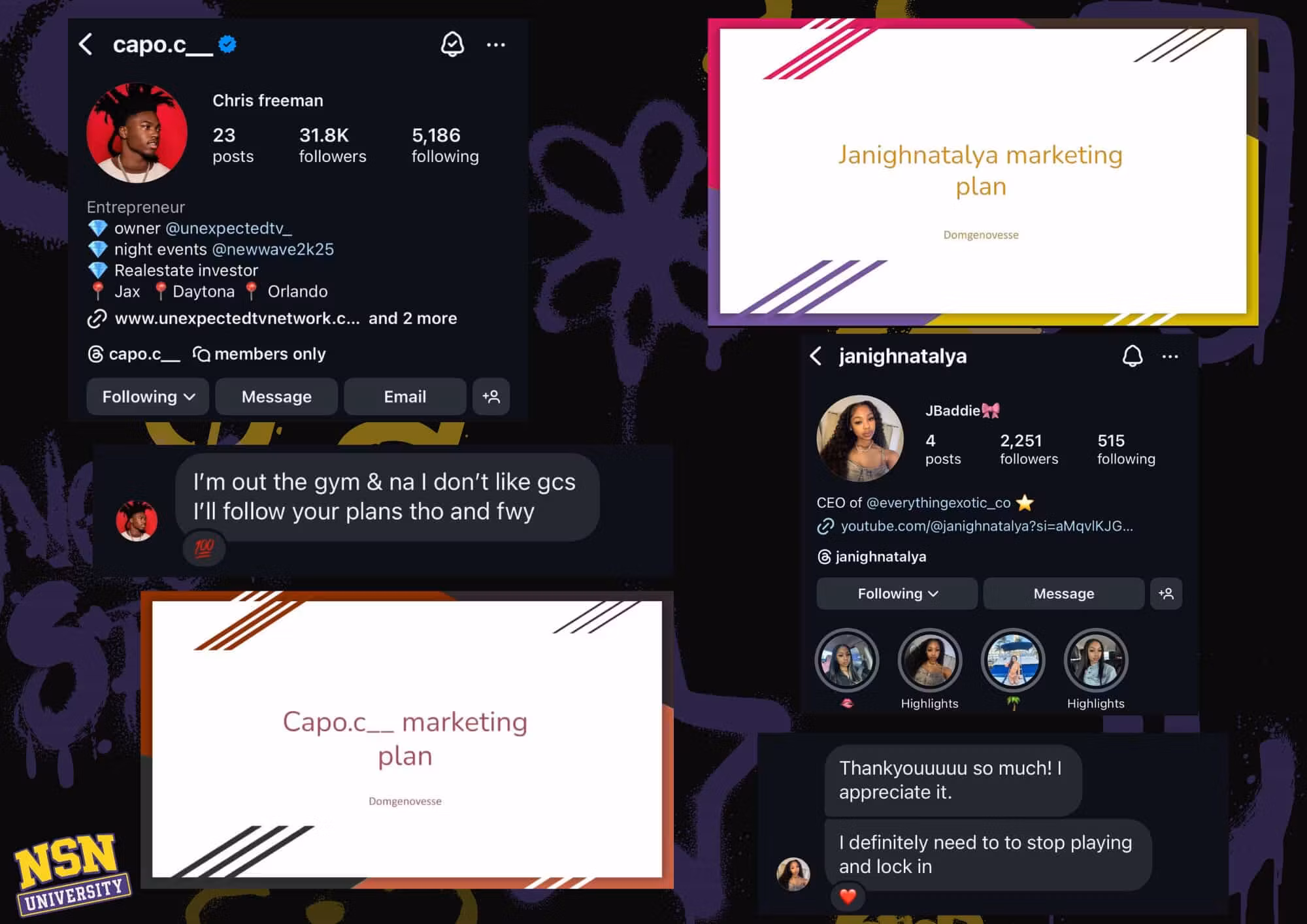The width and height of the screenshot is (1307, 924).
Task: Tap add-person suggestions icon beside Email button
Action: [491, 397]
